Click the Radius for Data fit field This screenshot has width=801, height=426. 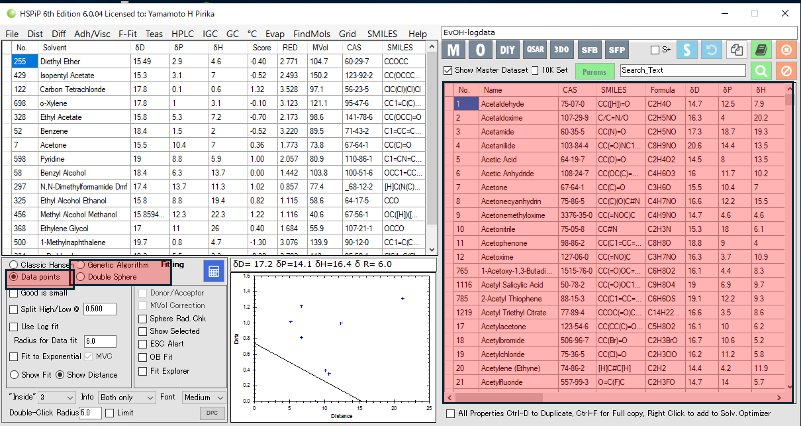pos(100,341)
